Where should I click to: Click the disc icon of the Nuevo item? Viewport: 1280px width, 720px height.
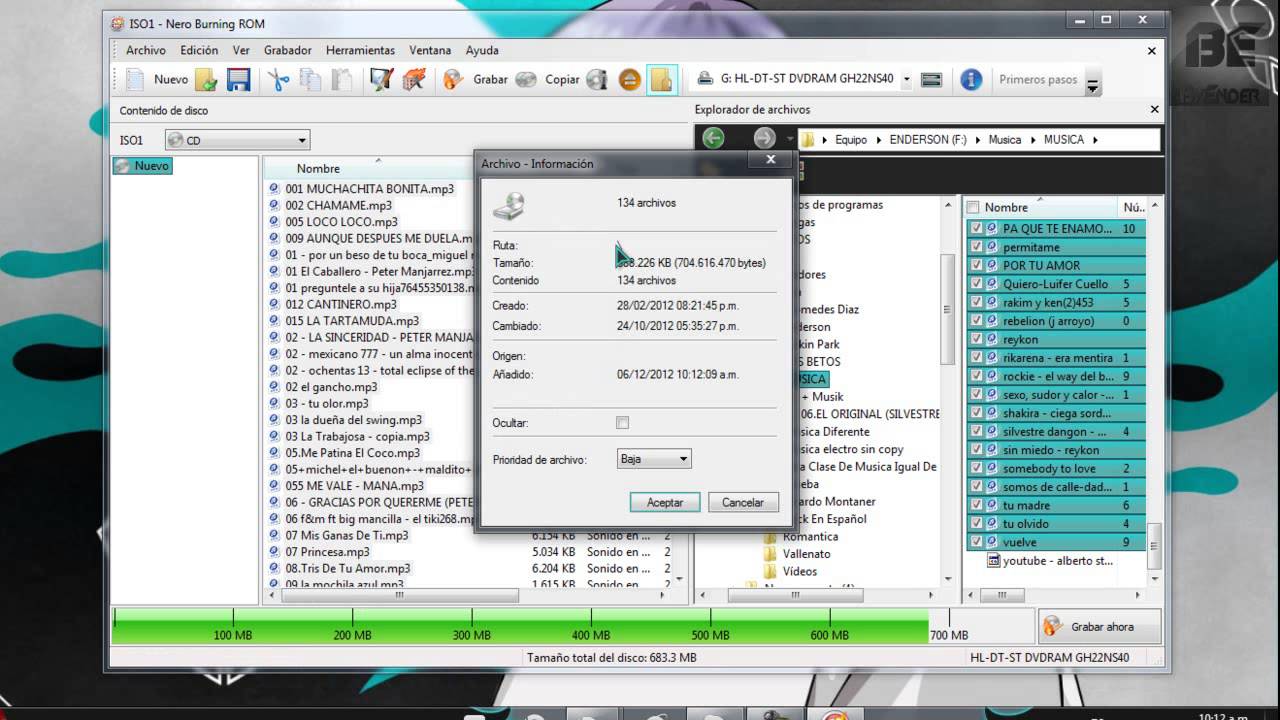[124, 166]
